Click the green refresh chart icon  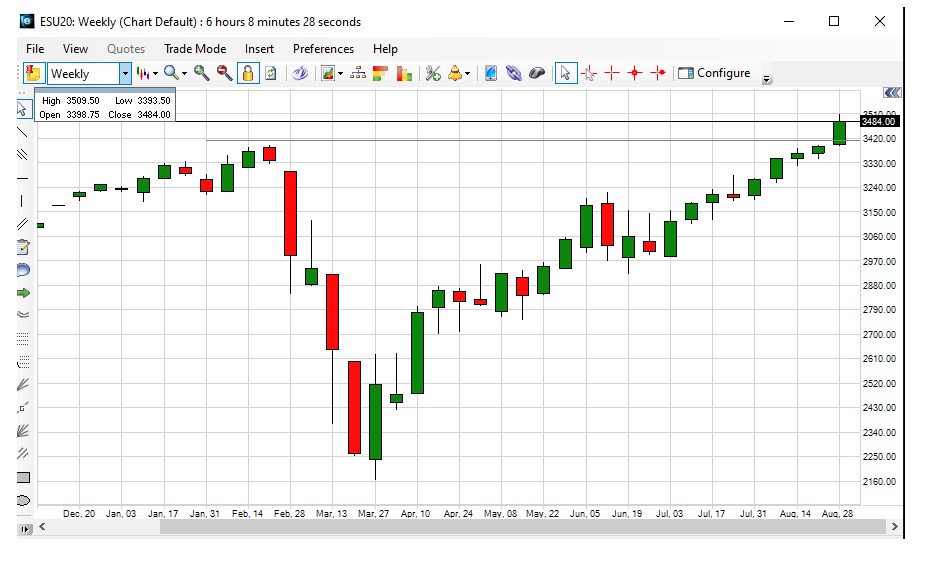pos(270,73)
